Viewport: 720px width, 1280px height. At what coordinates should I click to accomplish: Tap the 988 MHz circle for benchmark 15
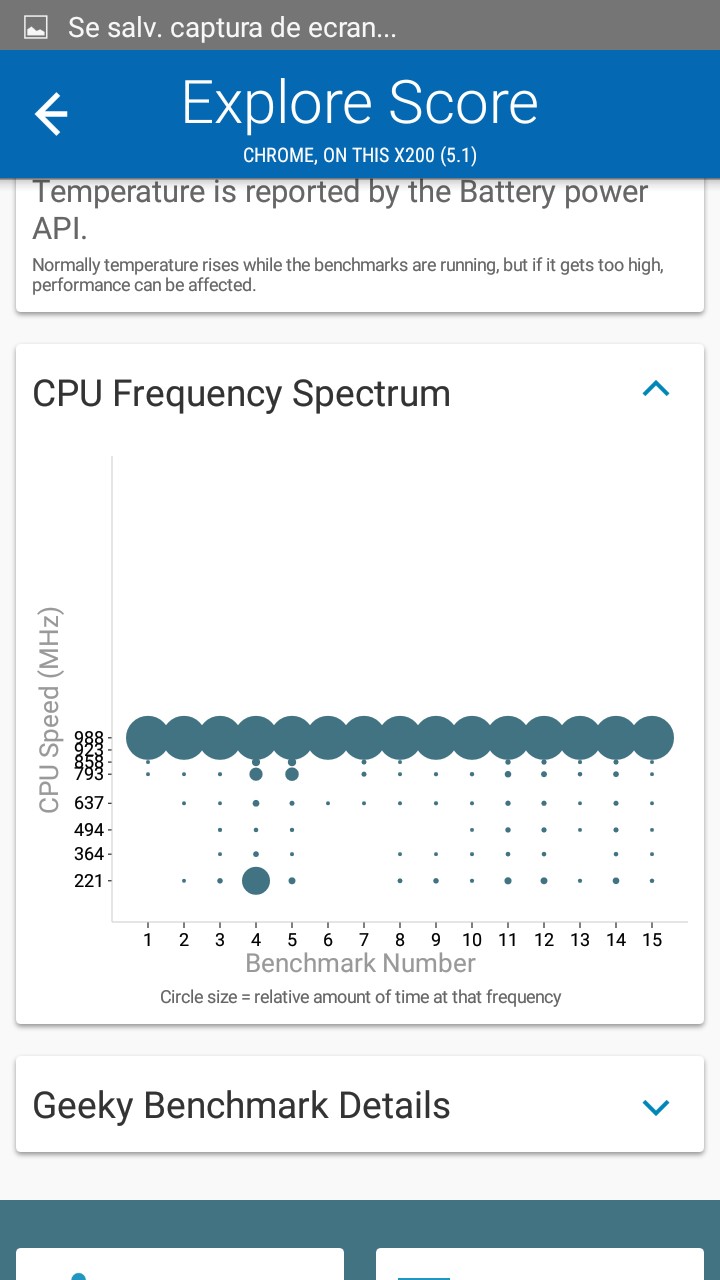pos(652,738)
